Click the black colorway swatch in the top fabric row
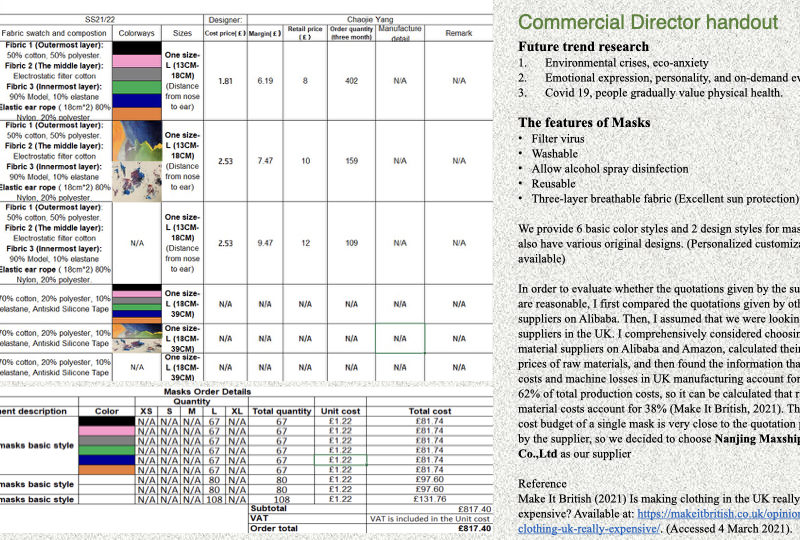800x540 pixels. 137,48
